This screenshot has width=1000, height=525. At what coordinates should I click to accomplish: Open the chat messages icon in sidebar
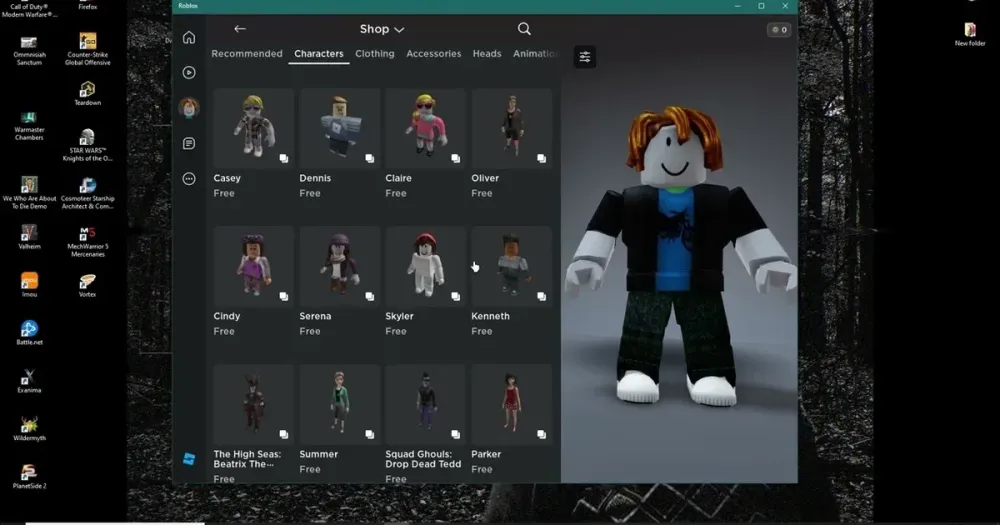(x=189, y=143)
